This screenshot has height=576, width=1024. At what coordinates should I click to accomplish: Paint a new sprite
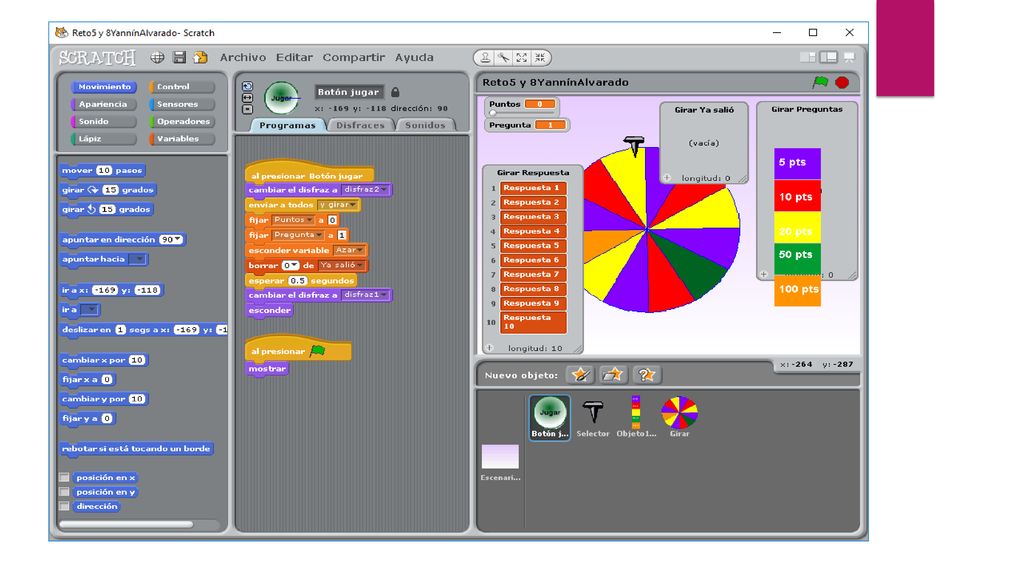point(580,375)
